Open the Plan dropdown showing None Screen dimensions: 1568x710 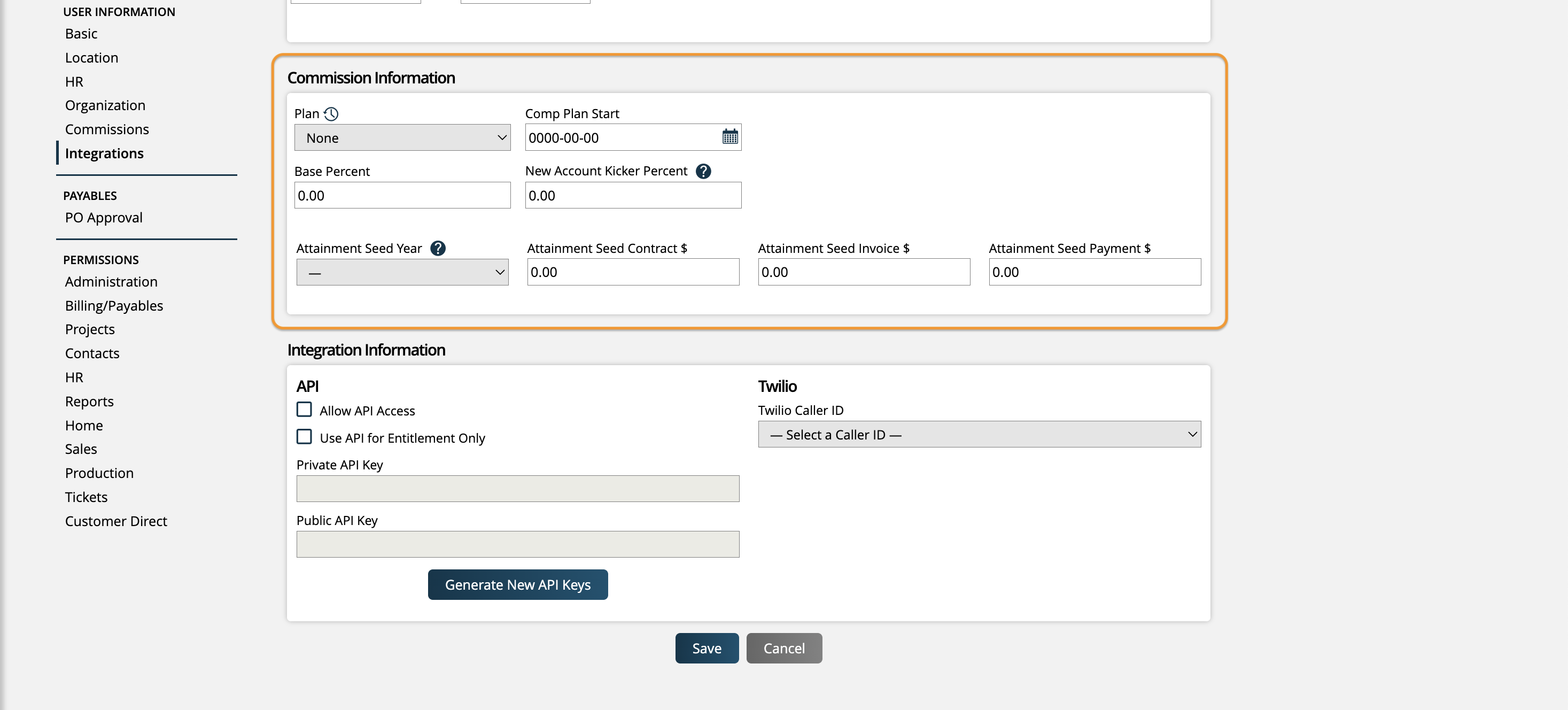coord(402,137)
